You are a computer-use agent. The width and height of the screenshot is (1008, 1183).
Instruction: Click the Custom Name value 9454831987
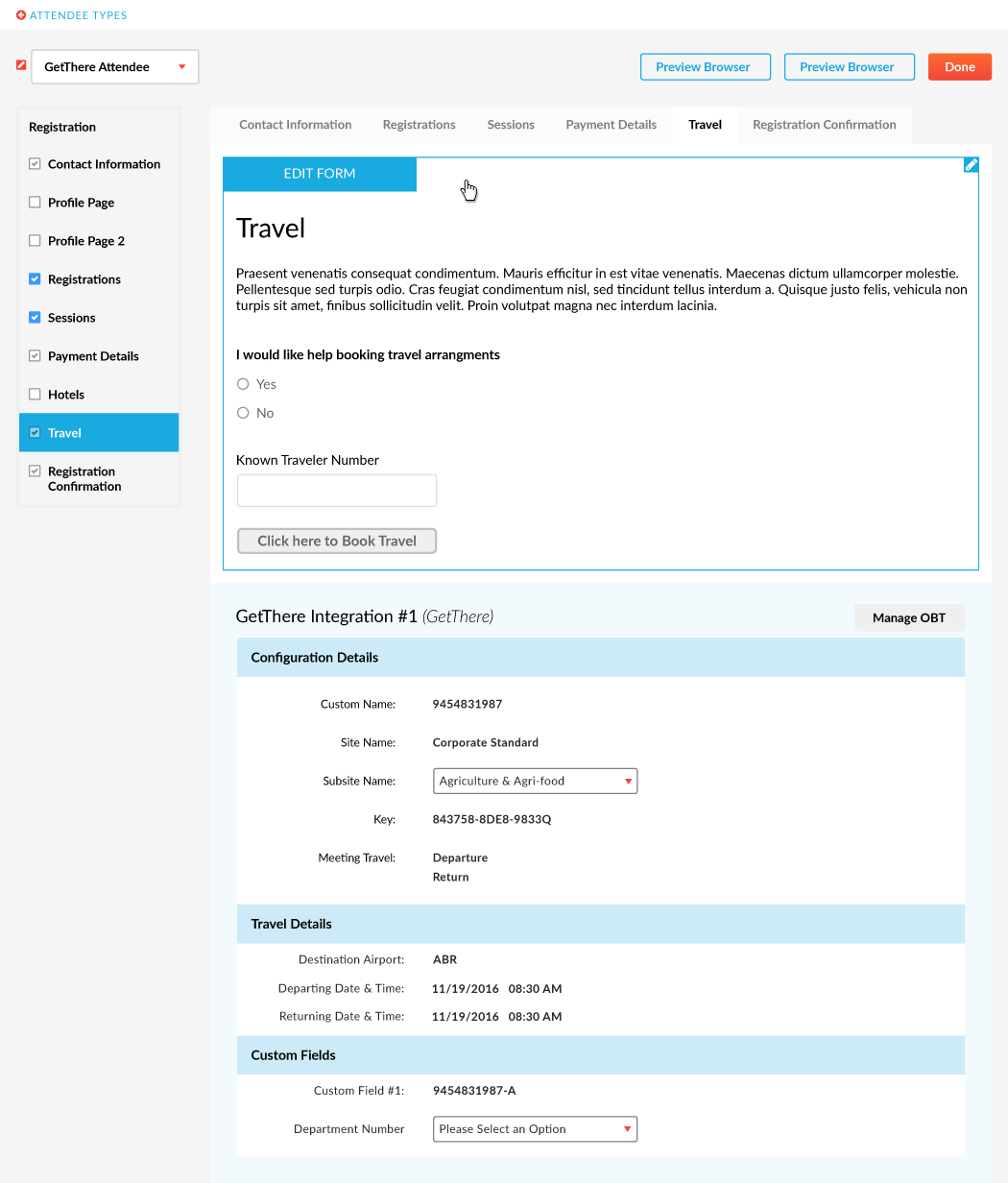[x=468, y=704]
